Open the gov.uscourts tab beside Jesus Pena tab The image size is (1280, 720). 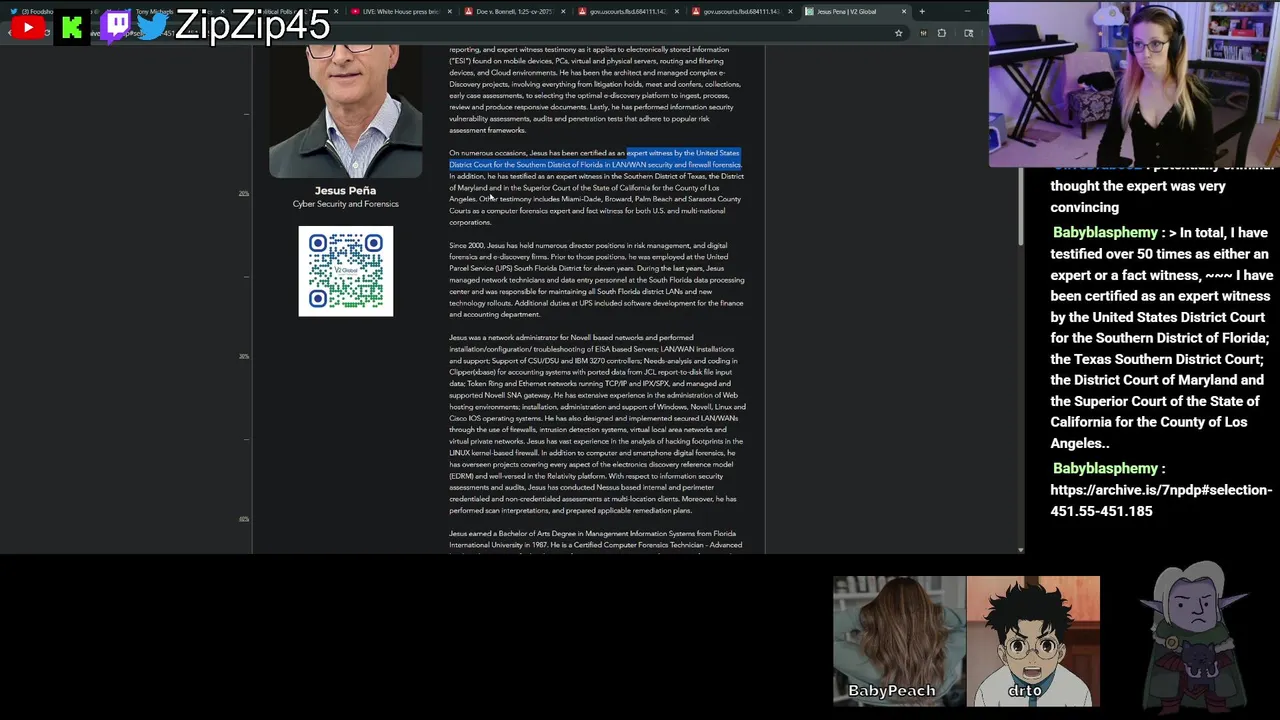click(x=740, y=12)
